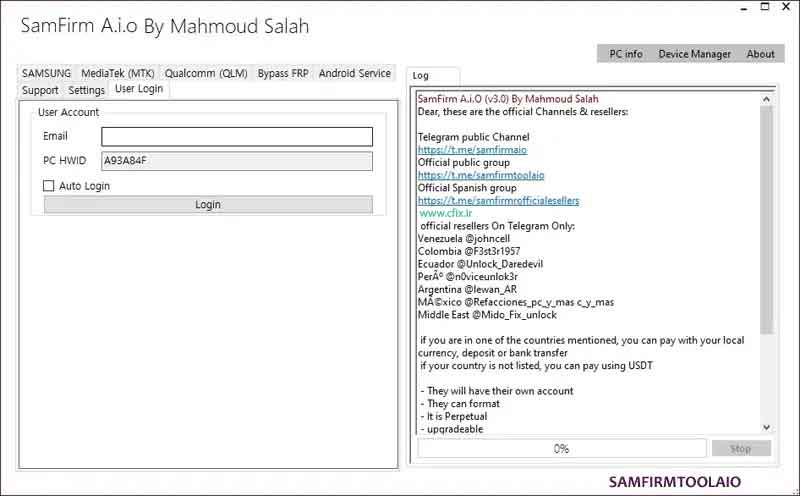Viewport: 800px width, 496px height.
Task: Enable the Auto Login checkbox
Action: point(48,186)
